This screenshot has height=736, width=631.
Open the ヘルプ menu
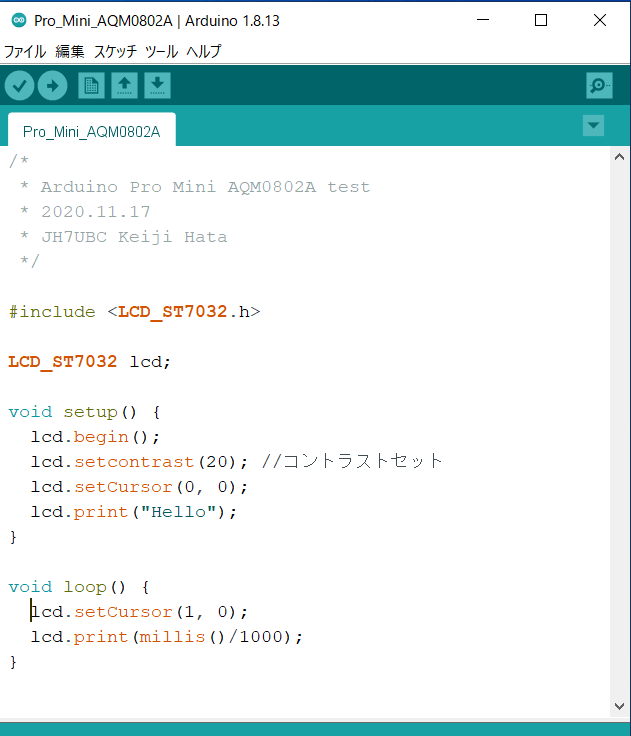click(x=204, y=51)
